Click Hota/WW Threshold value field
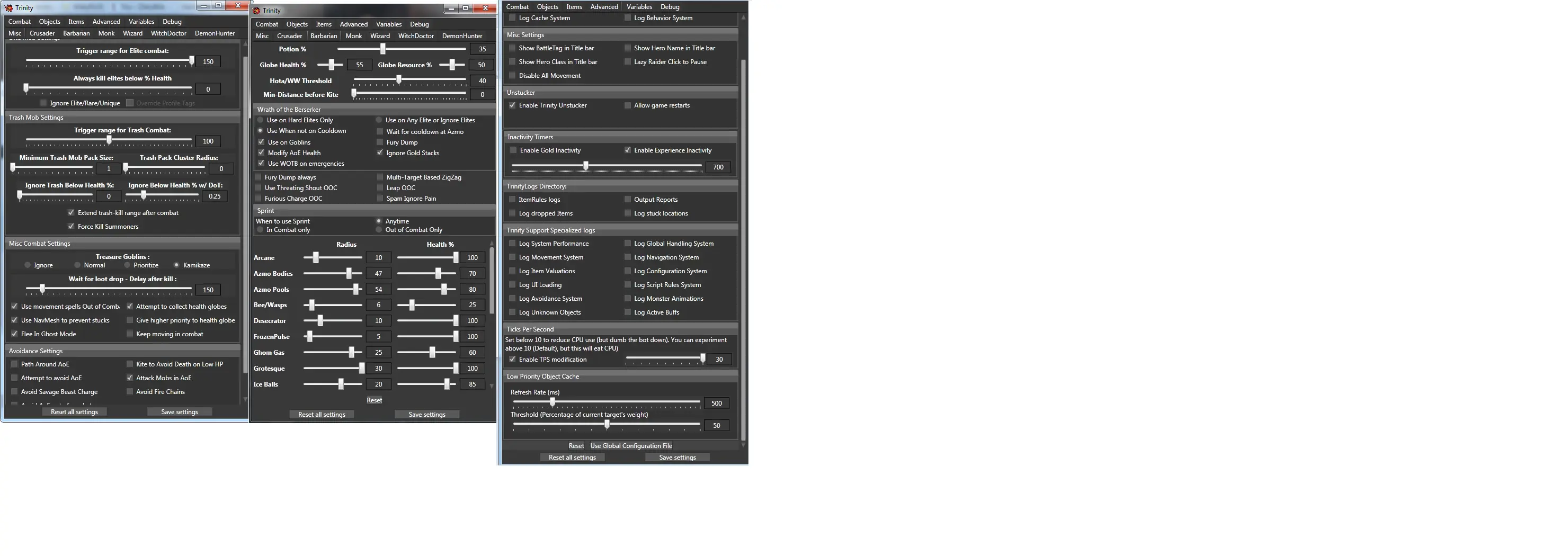The image size is (1568, 556). coord(482,81)
